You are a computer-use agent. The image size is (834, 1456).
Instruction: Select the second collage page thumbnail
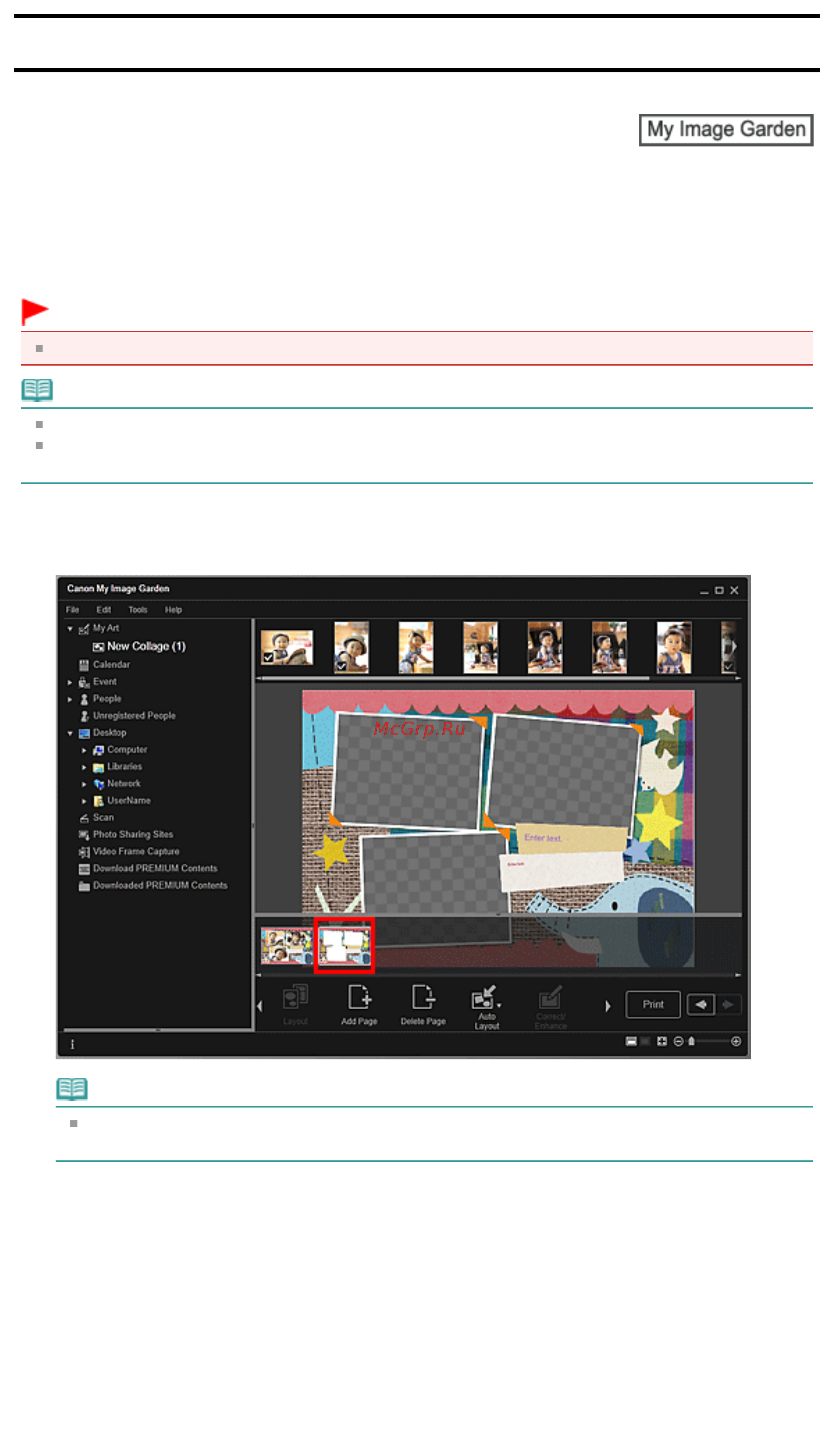(344, 946)
